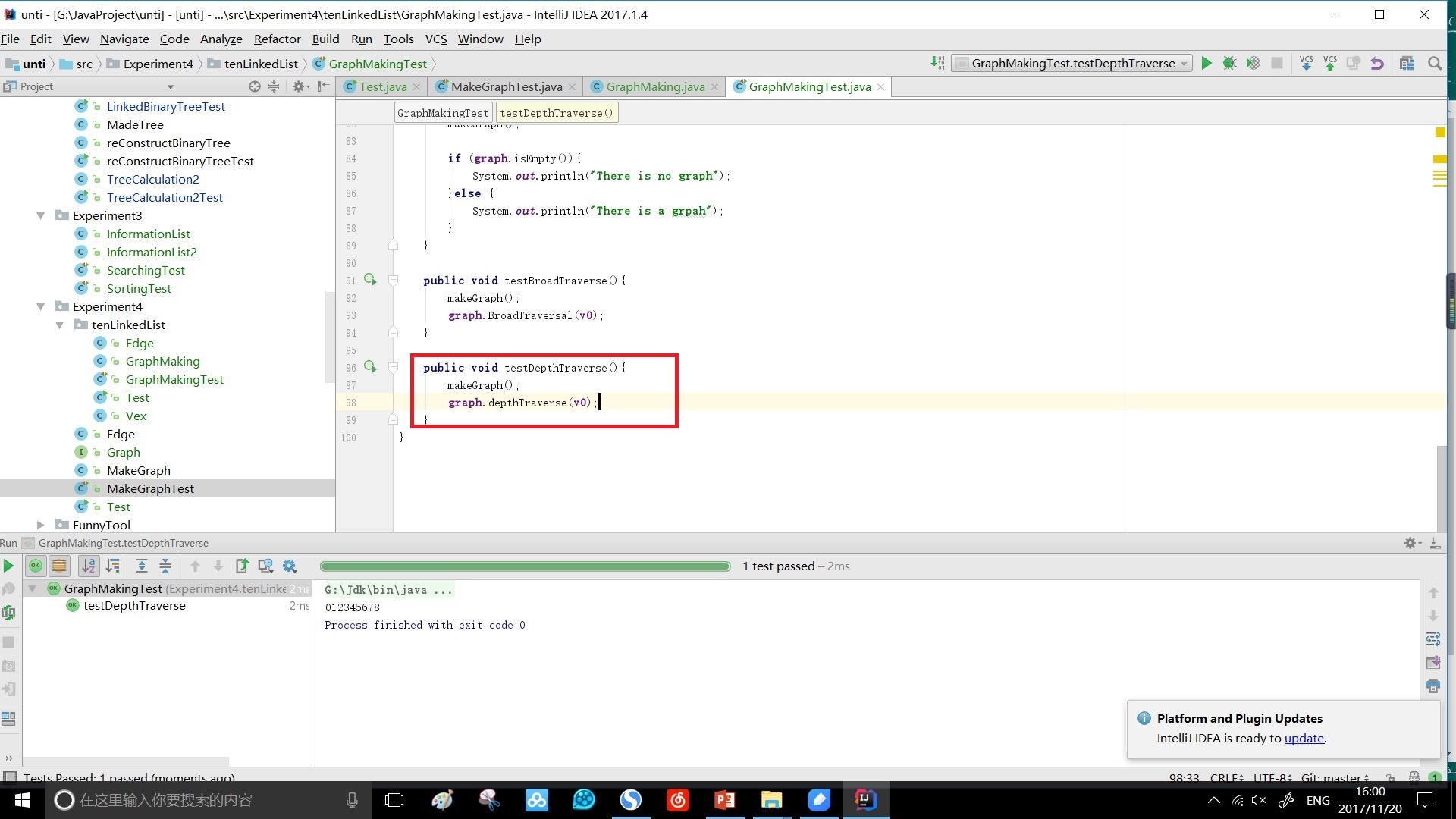Viewport: 1456px width, 819px height.
Task: Open test history clock icon
Action: 265,566
